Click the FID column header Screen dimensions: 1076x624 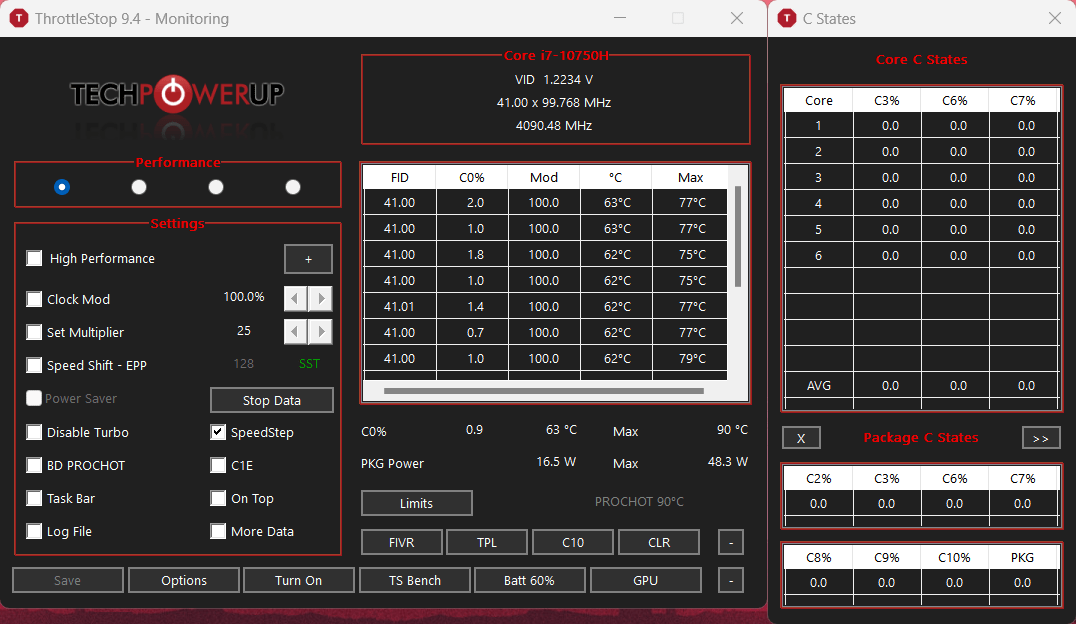tap(399, 177)
